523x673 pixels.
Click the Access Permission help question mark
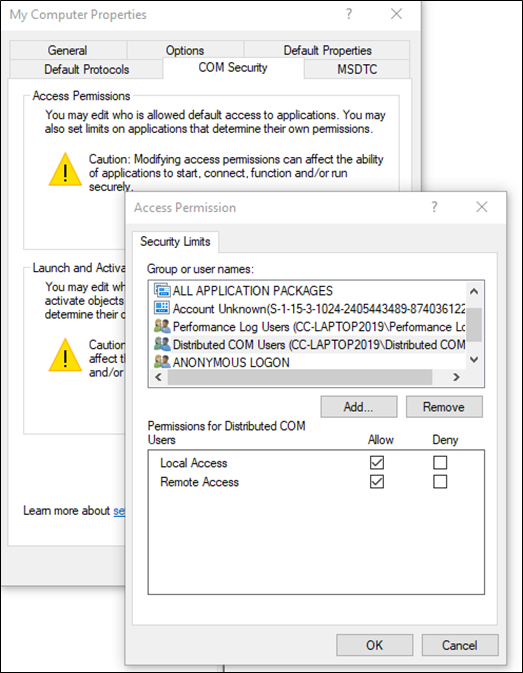click(434, 207)
